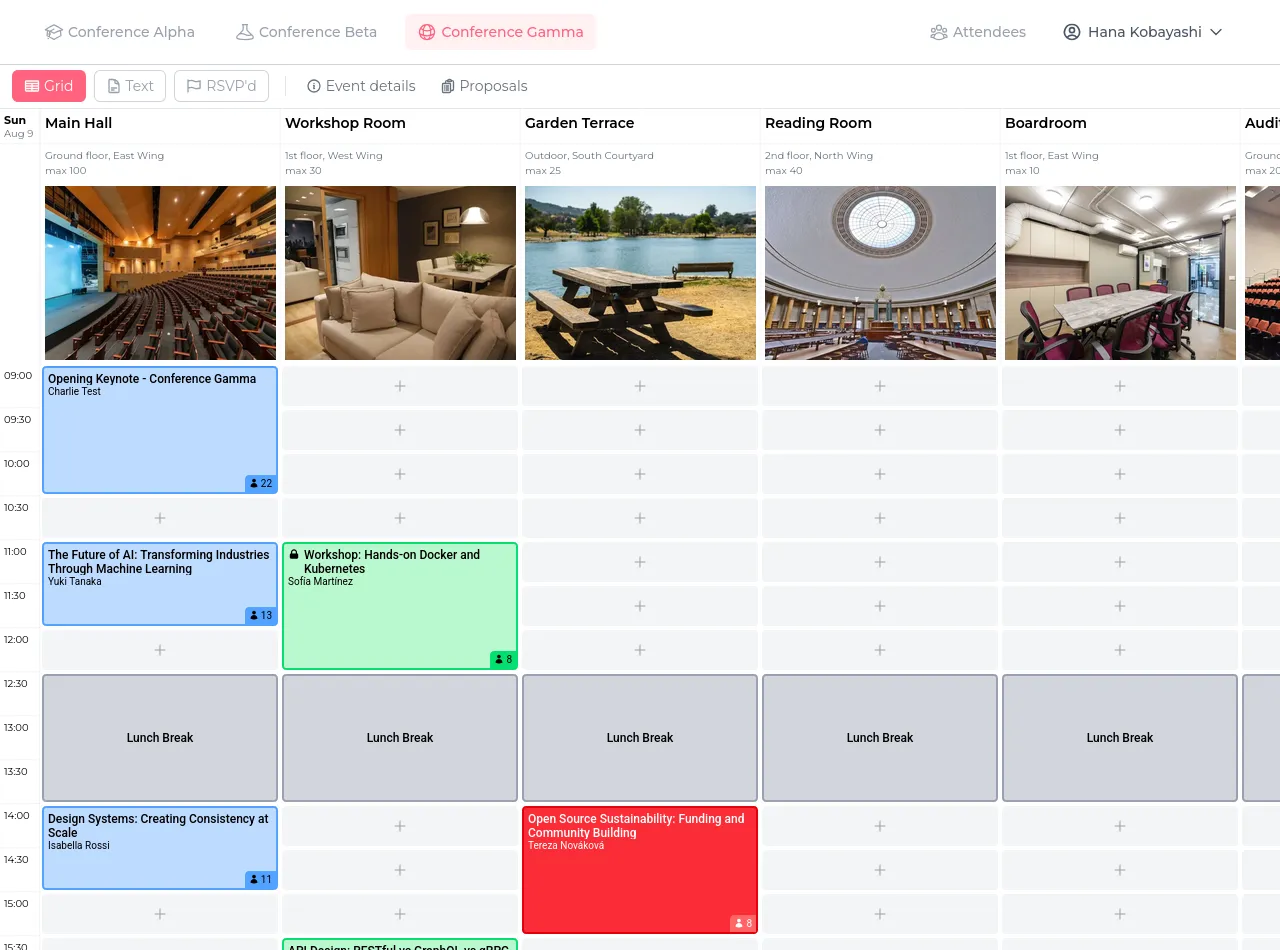Click the red session's attendee badge

pyautogui.click(x=743, y=923)
